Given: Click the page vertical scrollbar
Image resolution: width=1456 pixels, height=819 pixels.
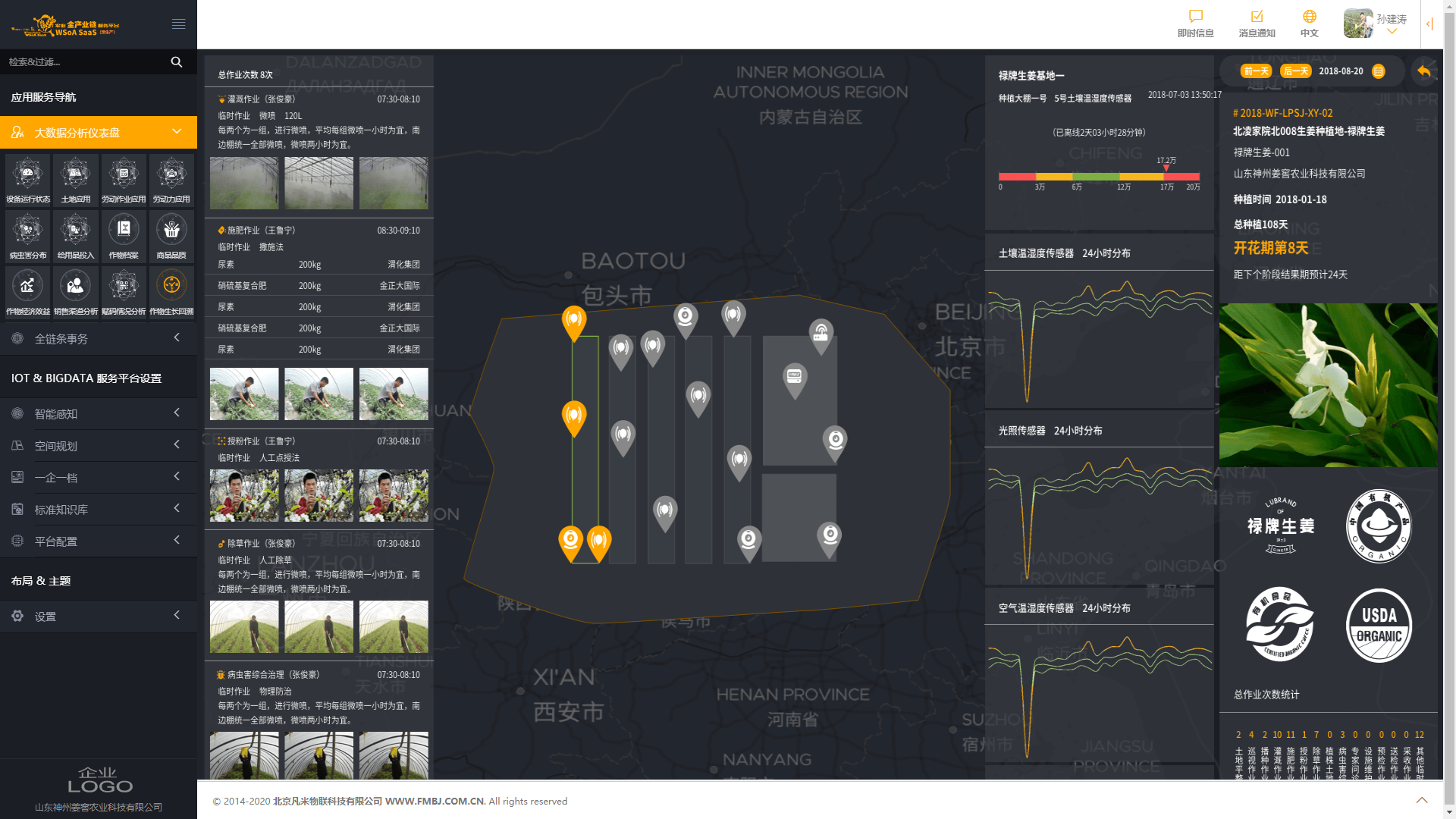Looking at the screenshot, I should [x=1449, y=409].
